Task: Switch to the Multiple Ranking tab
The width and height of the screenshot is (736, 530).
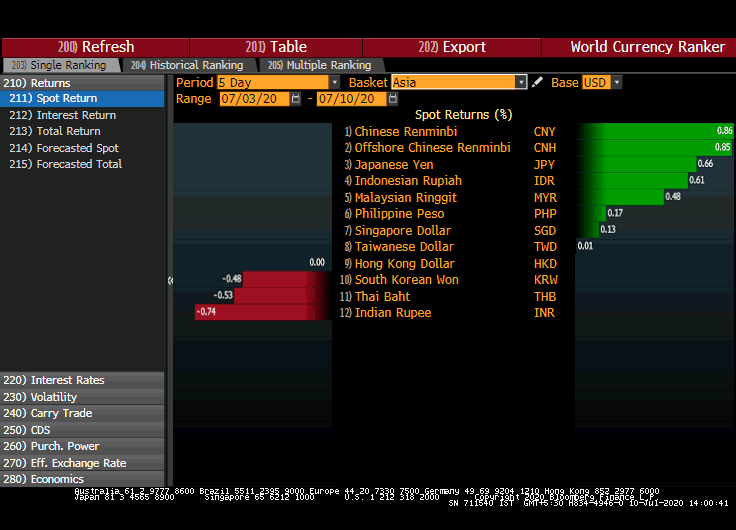Action: tap(318, 65)
